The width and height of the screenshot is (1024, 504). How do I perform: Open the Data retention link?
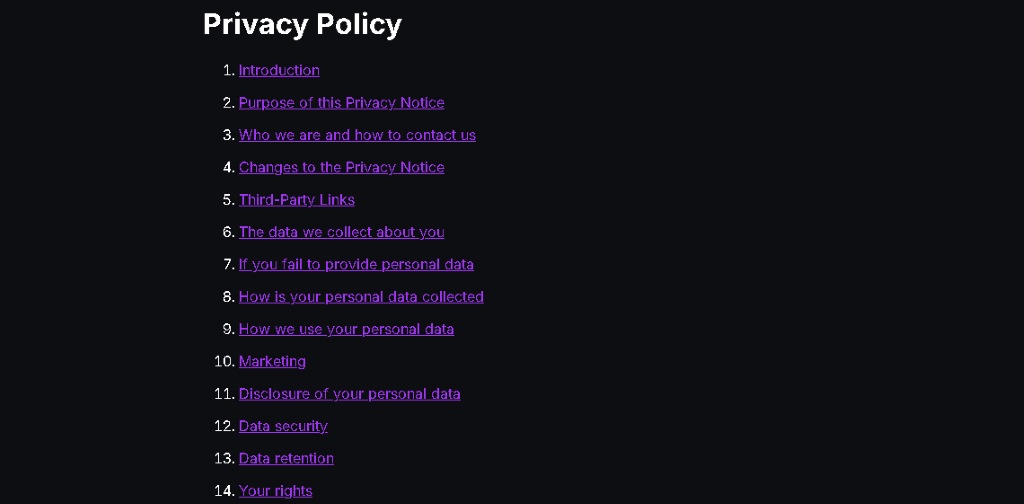click(286, 458)
